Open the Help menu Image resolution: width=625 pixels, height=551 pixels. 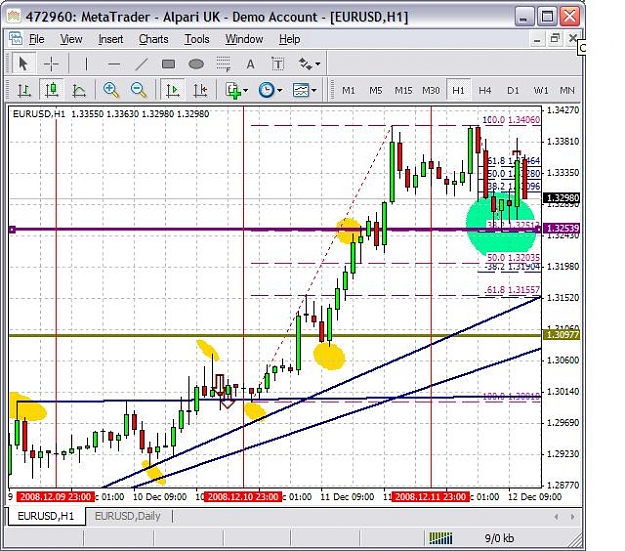pyautogui.click(x=289, y=39)
